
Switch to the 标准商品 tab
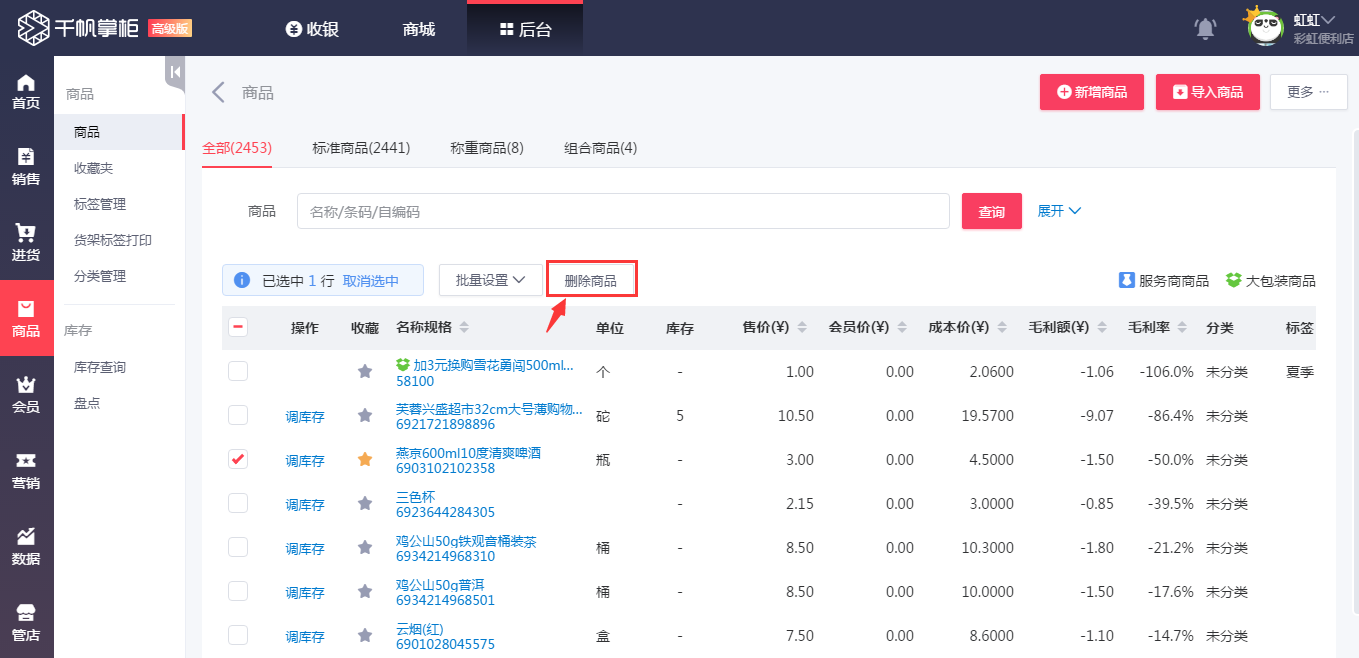pos(362,148)
